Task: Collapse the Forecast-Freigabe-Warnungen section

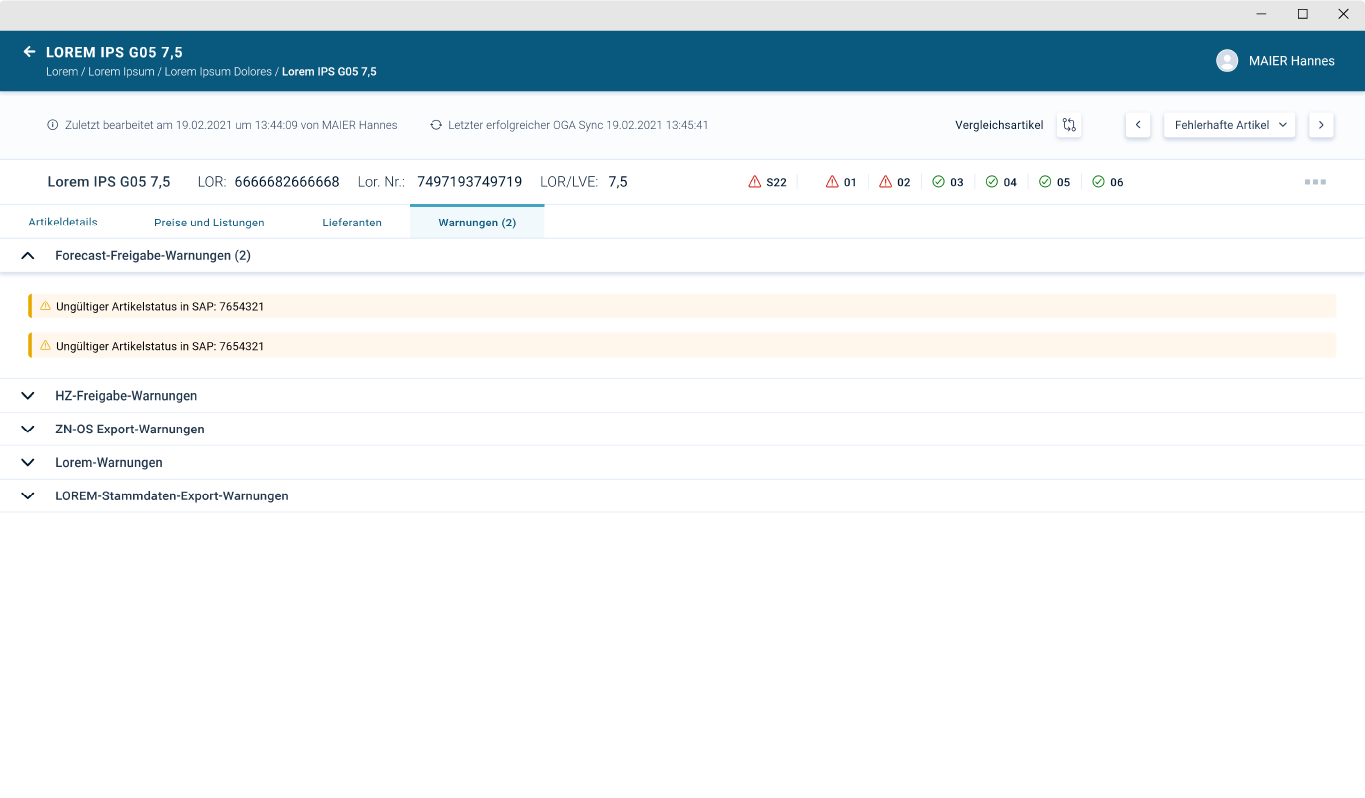Action: point(27,255)
